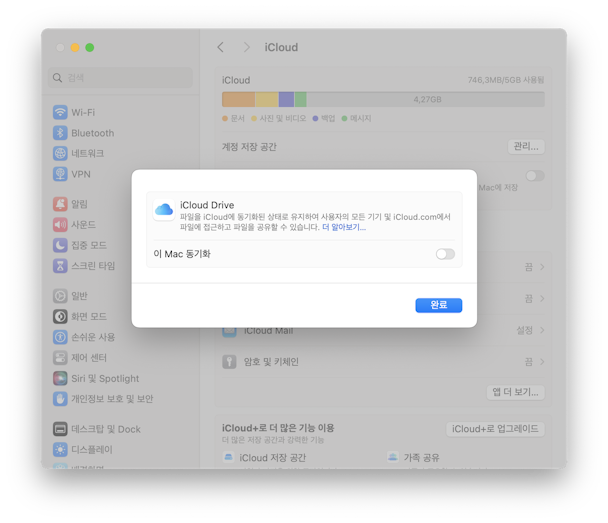Select the 알림 bell icon
The width and height of the screenshot is (608, 523).
(x=60, y=204)
